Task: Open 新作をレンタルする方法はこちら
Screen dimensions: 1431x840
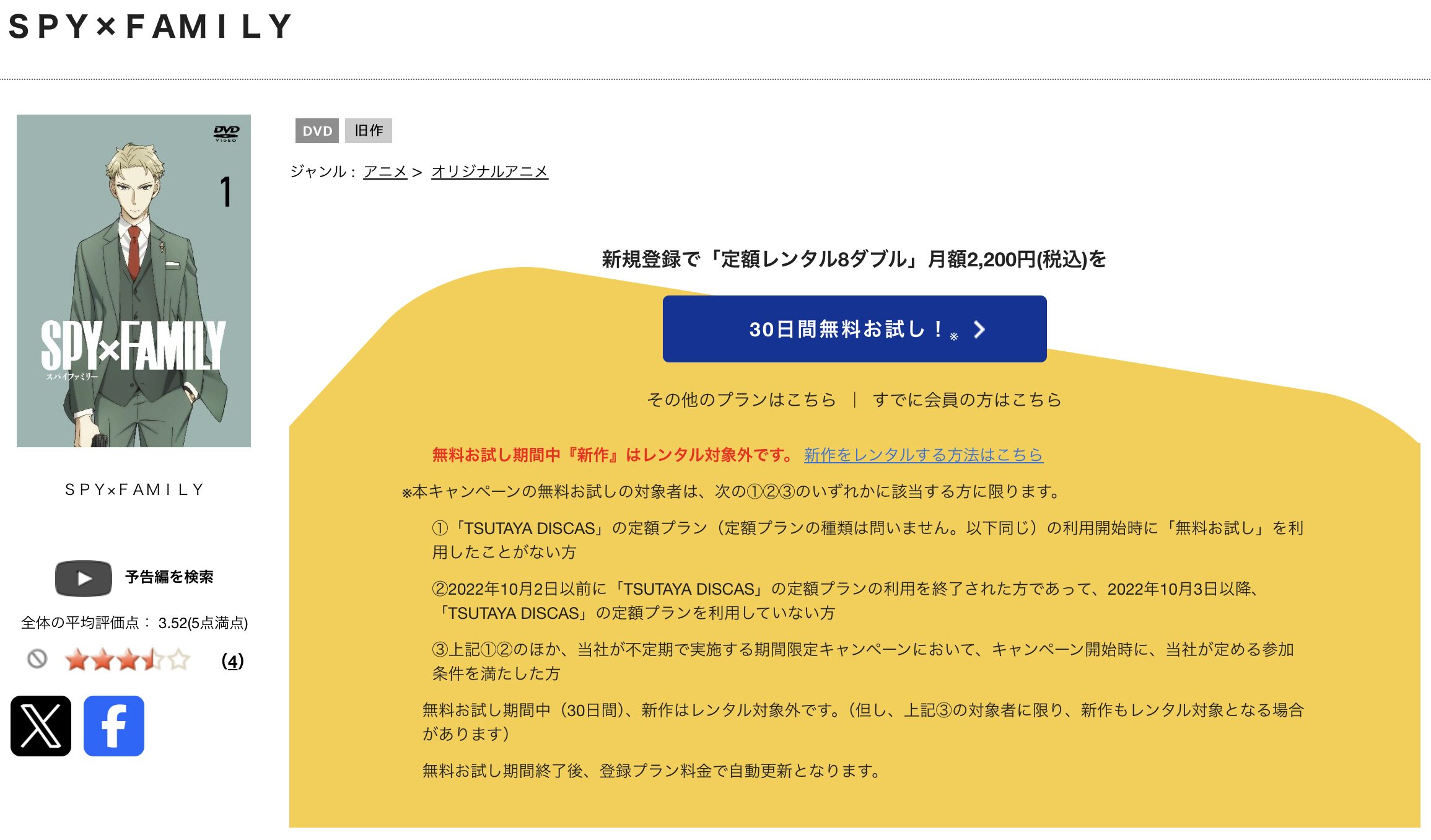Action: (922, 454)
